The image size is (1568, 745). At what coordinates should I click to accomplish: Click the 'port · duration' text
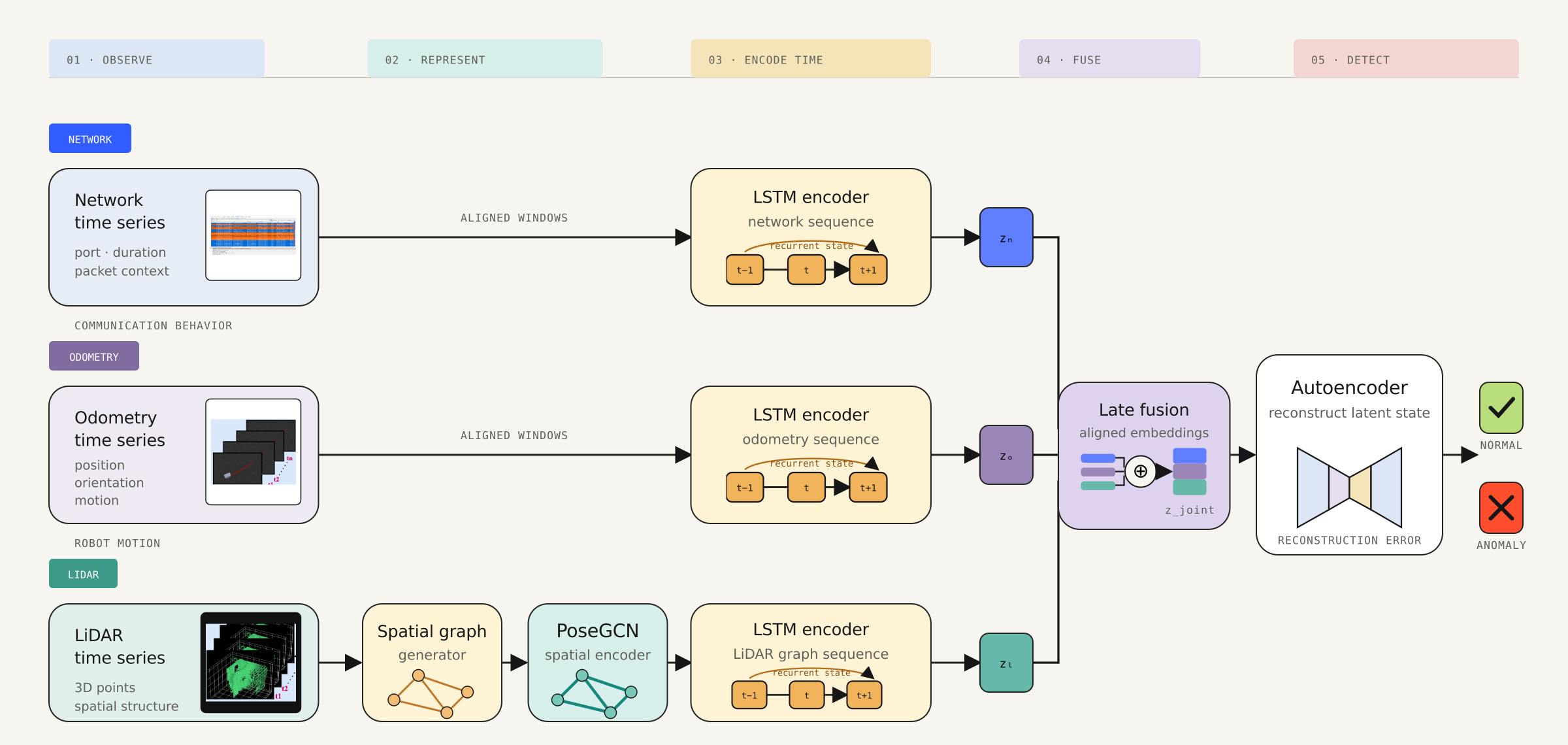click(x=120, y=252)
